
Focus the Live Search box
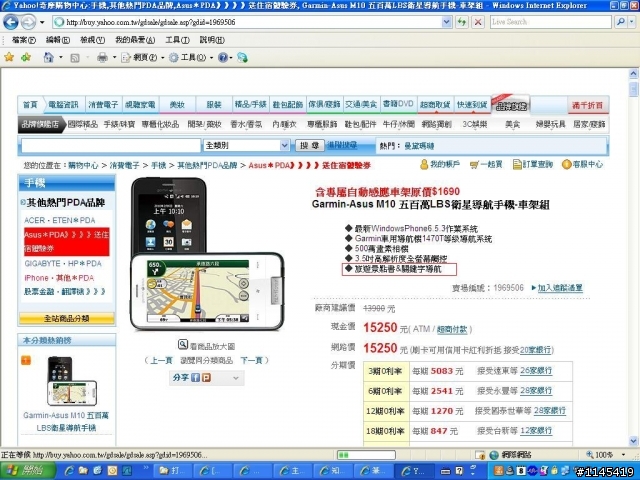pos(550,22)
